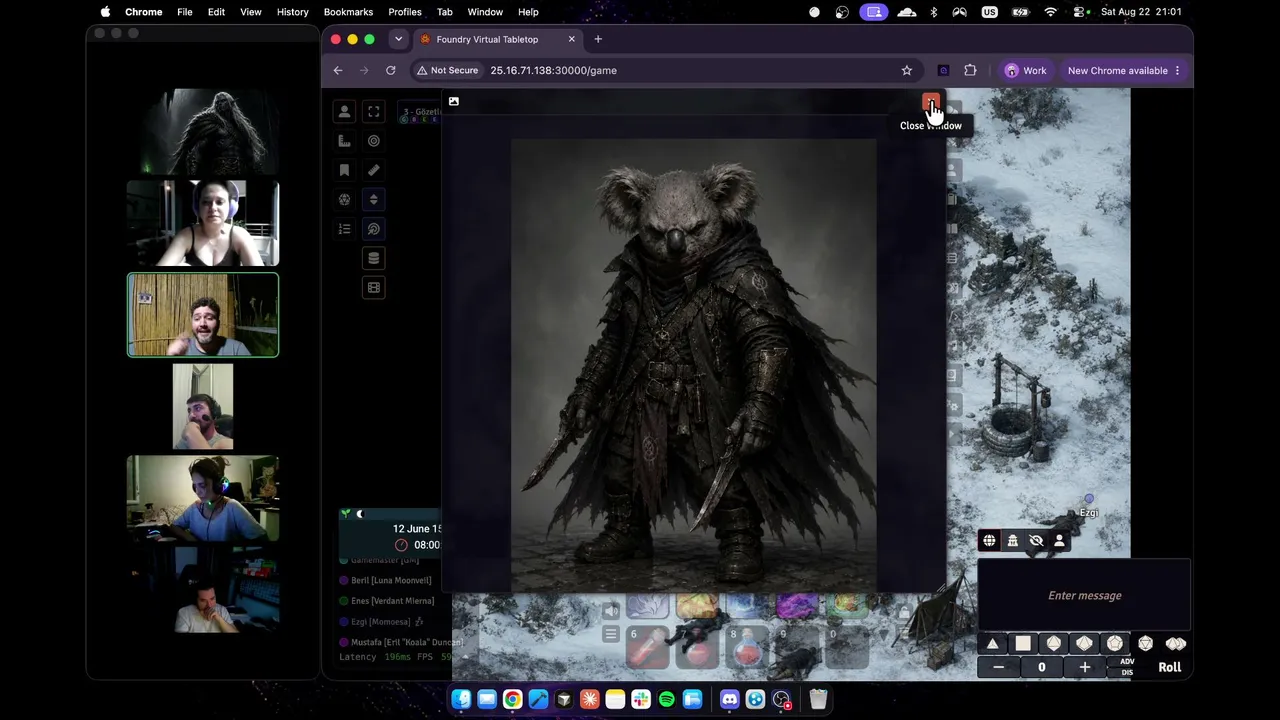Select the diagonal ruler measure tool
The width and height of the screenshot is (1280, 720).
[x=374, y=170]
